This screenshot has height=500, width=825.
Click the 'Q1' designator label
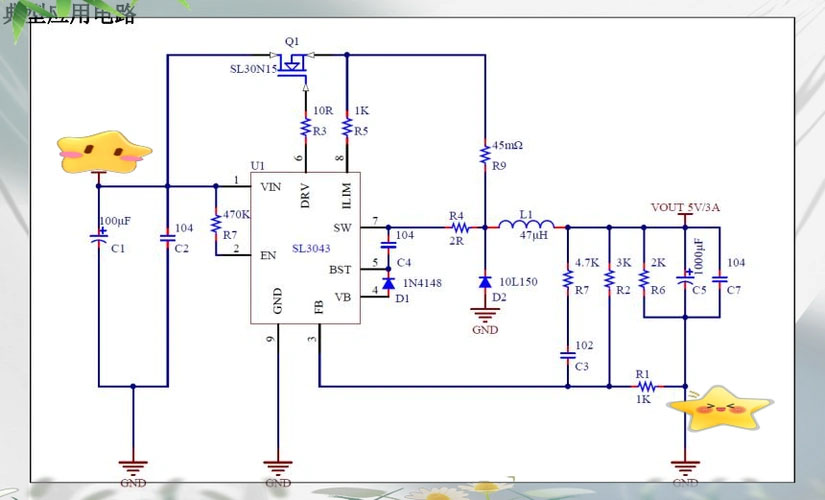click(292, 41)
